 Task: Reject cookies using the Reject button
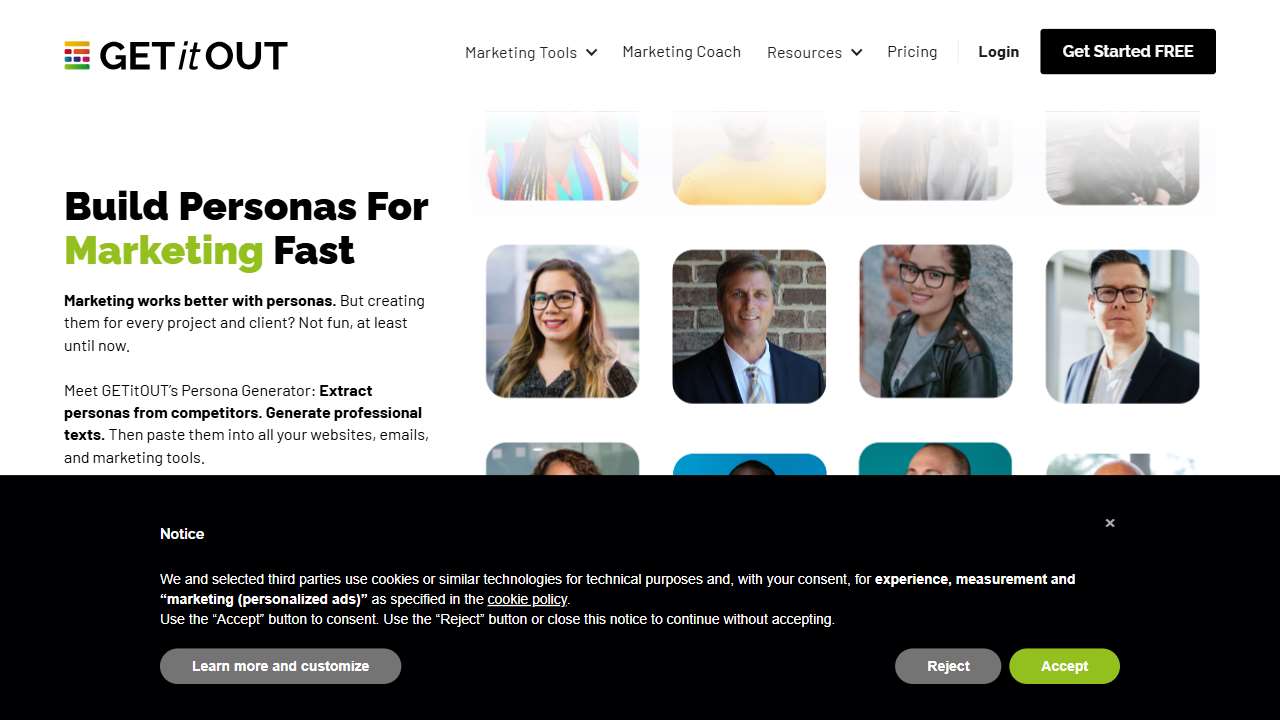coord(948,666)
